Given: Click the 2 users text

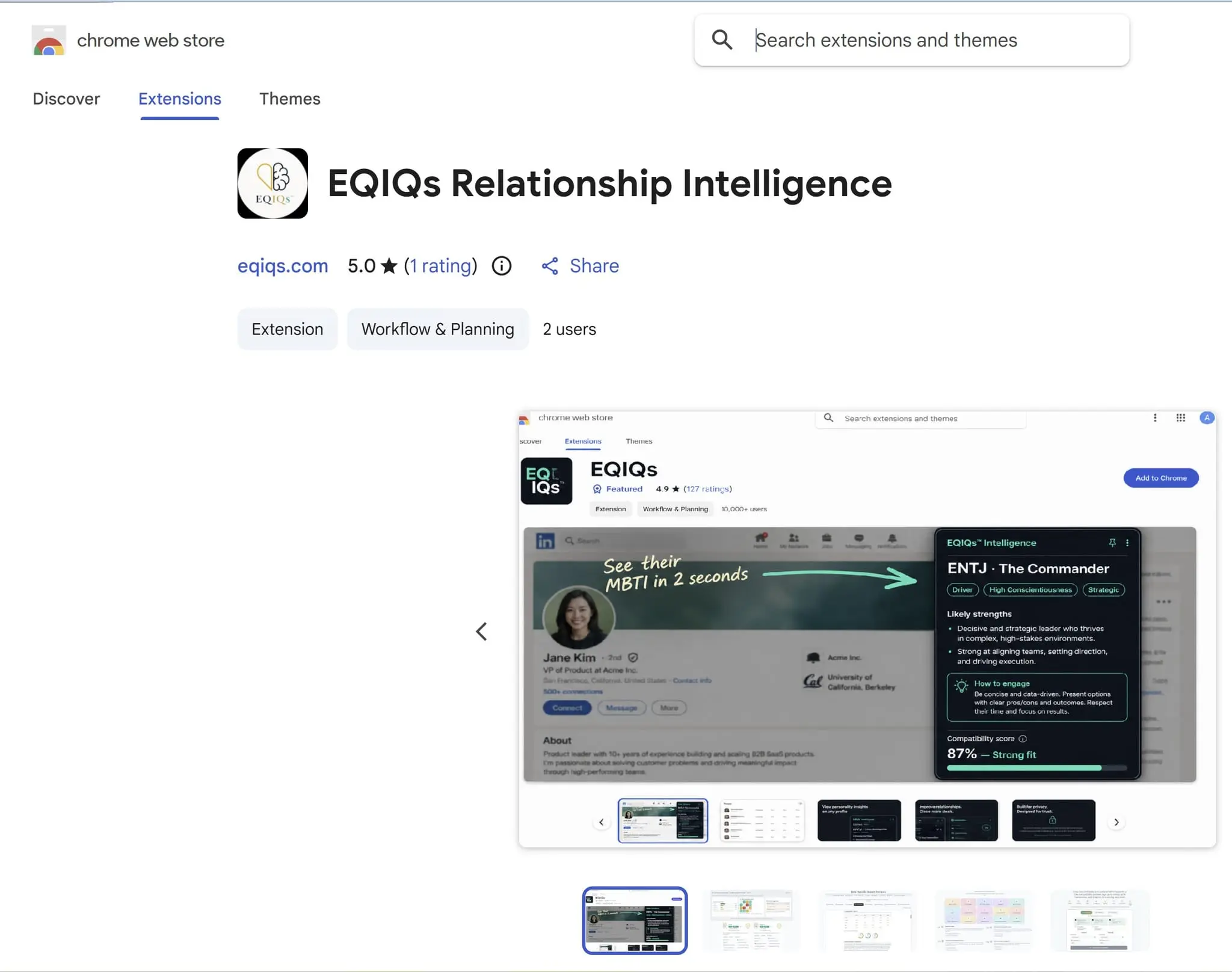Looking at the screenshot, I should pyautogui.click(x=569, y=329).
